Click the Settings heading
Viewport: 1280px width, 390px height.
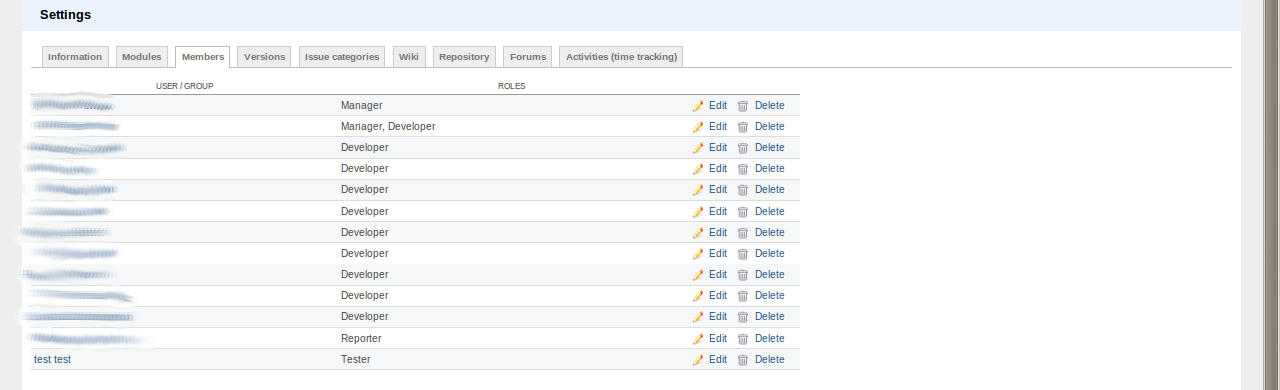tap(65, 15)
